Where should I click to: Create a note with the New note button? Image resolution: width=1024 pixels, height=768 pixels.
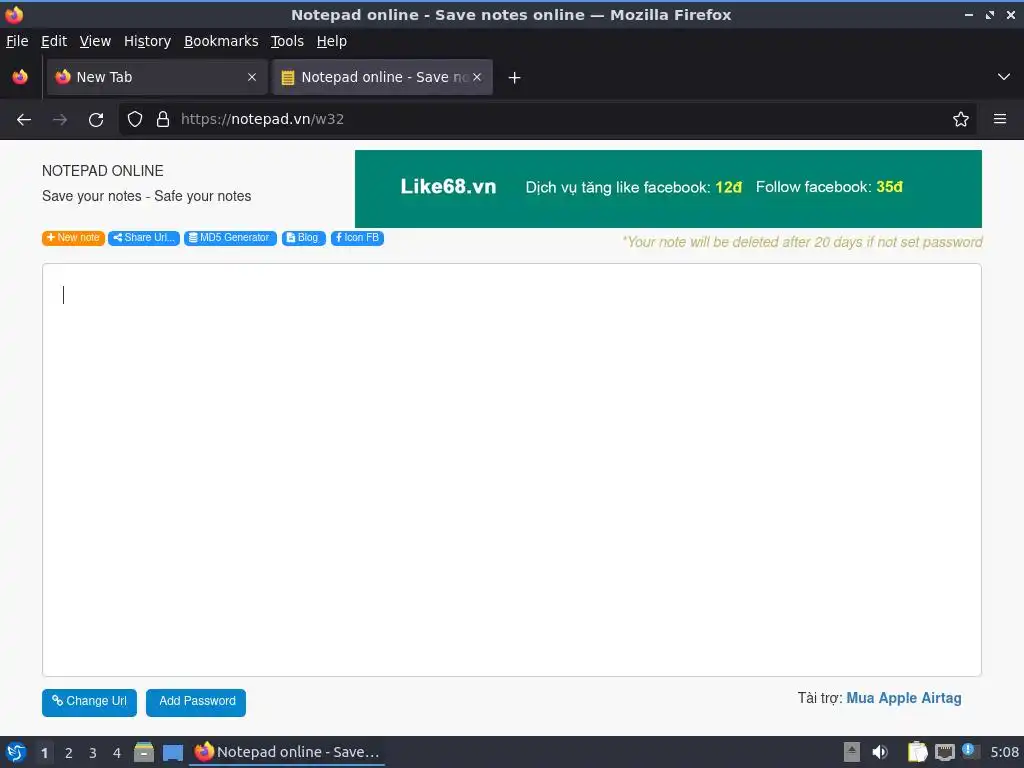(73, 238)
